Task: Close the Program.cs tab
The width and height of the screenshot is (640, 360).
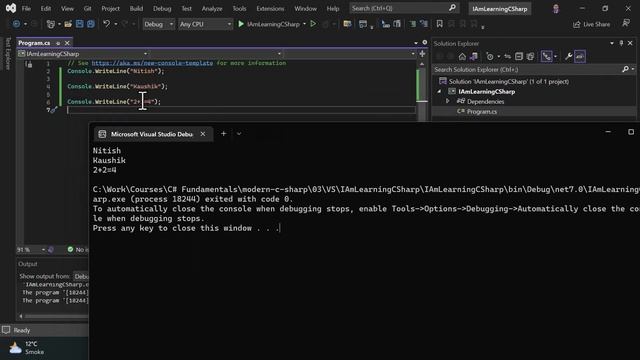Action: tap(67, 43)
